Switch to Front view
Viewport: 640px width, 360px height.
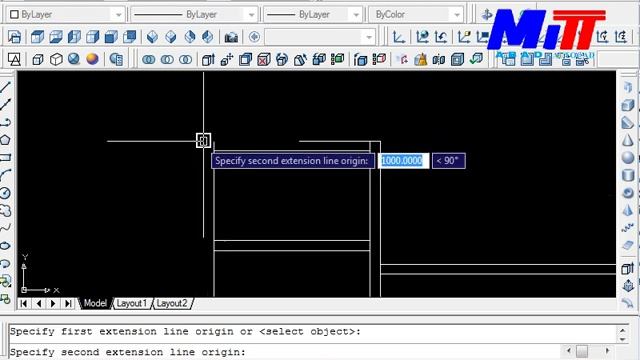click(x=111, y=37)
